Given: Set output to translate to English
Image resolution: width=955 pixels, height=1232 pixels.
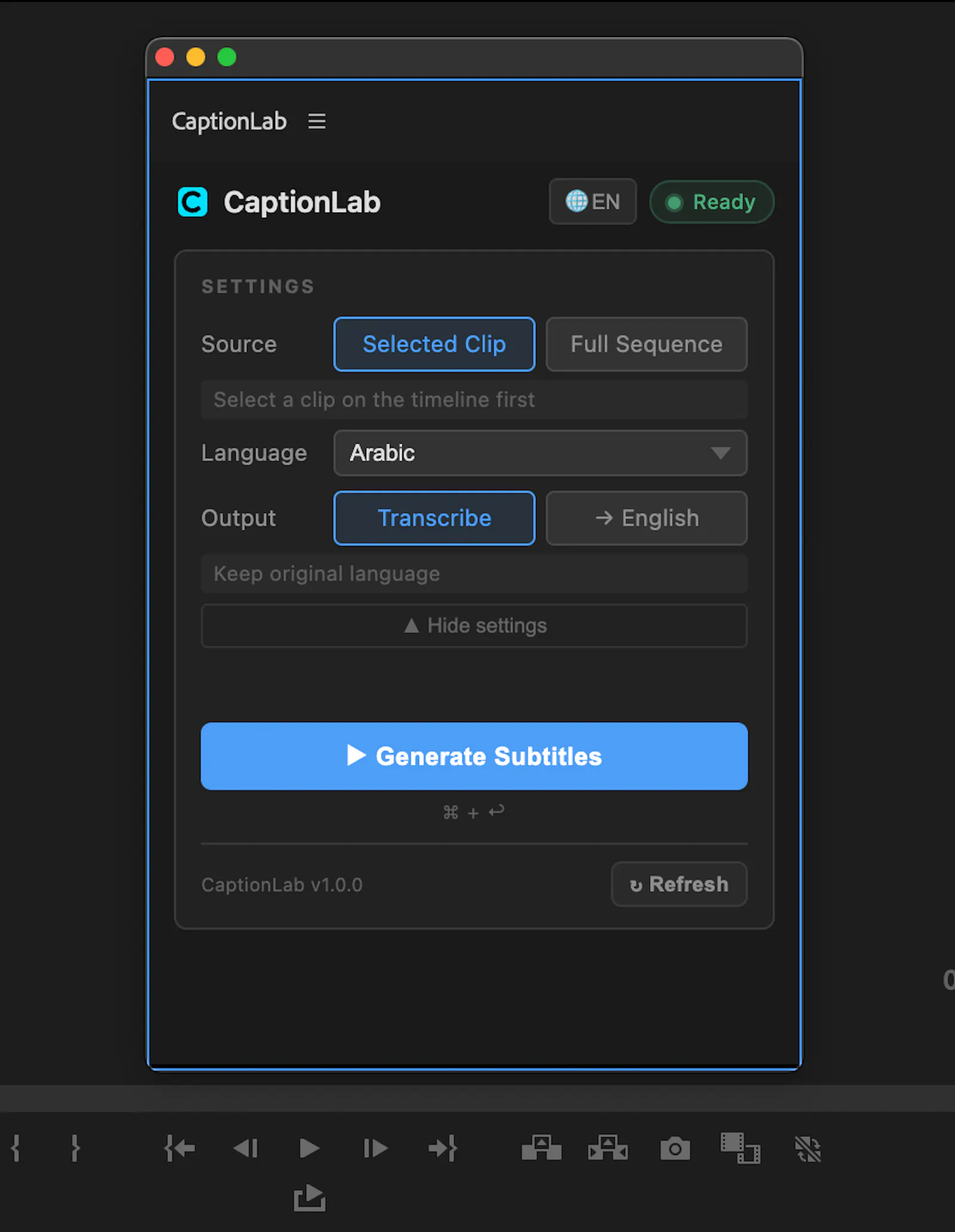Looking at the screenshot, I should coord(646,518).
